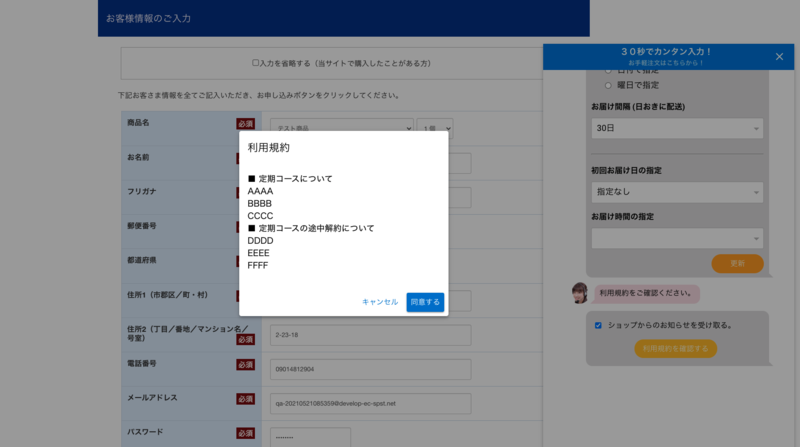The width and height of the screenshot is (800, 447).
Task: Click the 利用規約 dialog title
Action: click(x=268, y=147)
